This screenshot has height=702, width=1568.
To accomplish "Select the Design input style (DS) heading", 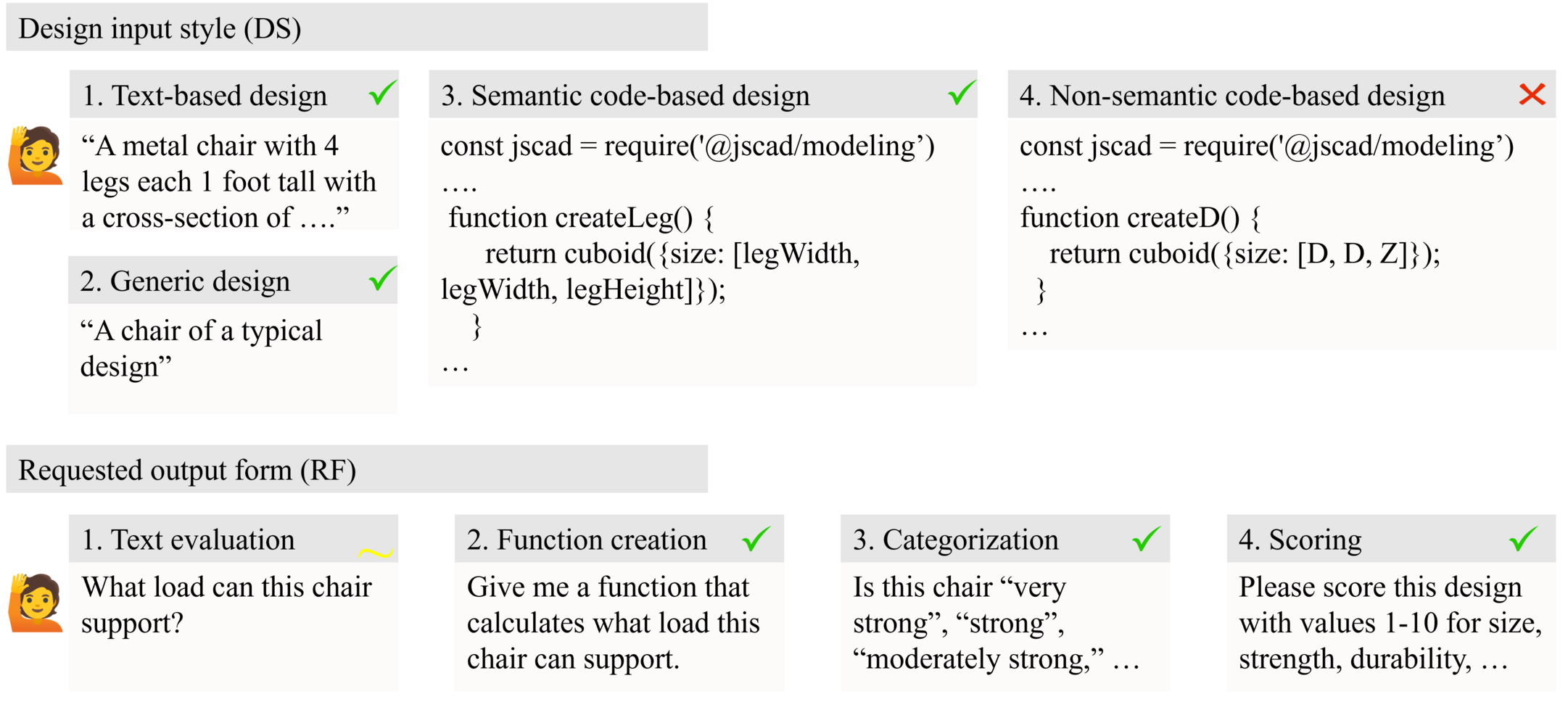I will (160, 29).
